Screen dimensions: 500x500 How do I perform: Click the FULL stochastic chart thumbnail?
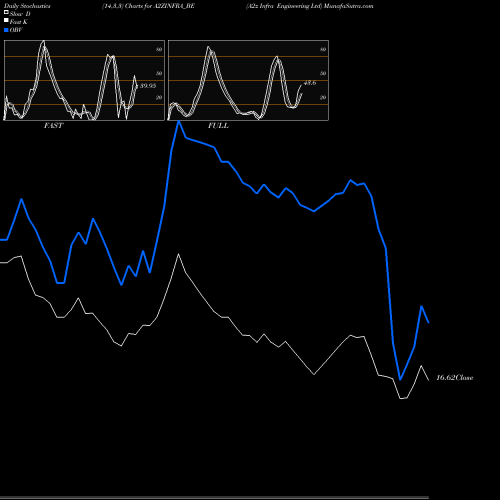click(x=248, y=80)
